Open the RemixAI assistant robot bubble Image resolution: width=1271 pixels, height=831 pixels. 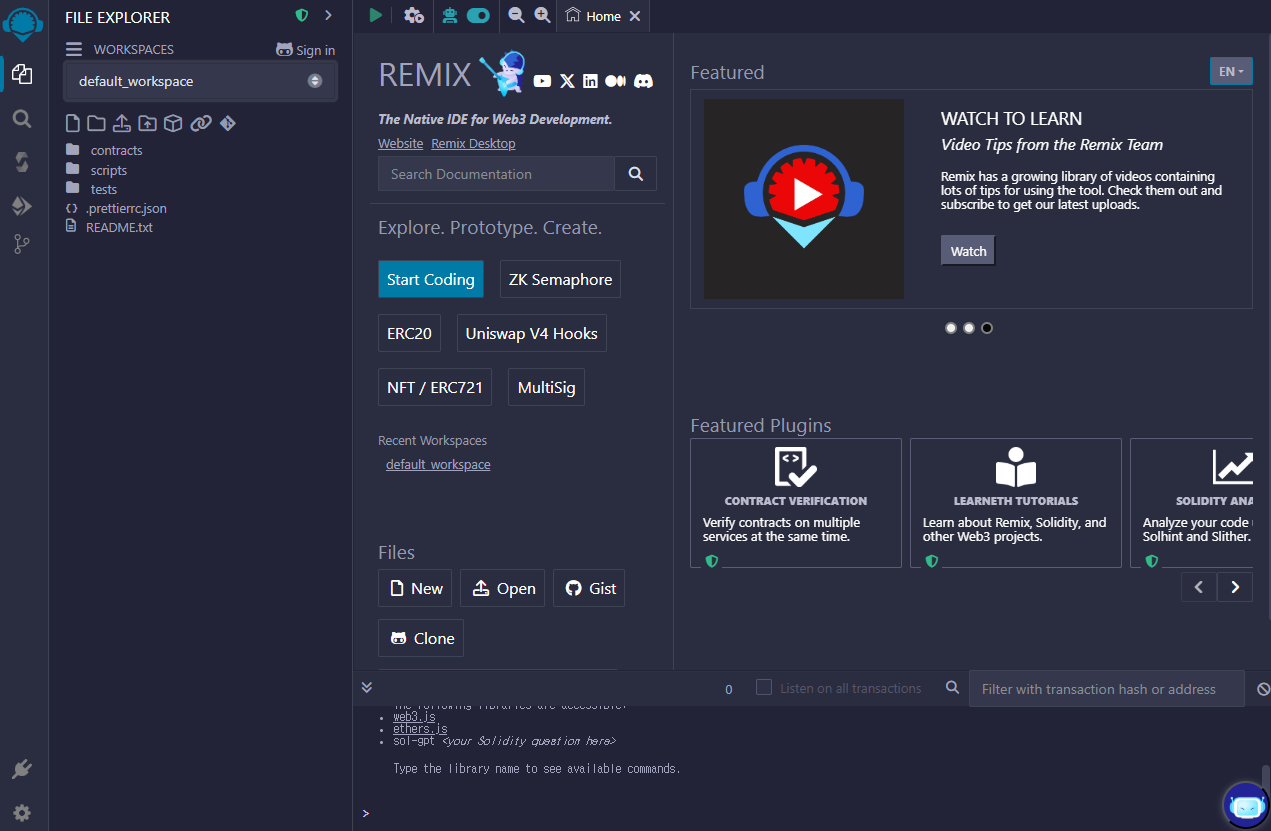tap(1246, 804)
